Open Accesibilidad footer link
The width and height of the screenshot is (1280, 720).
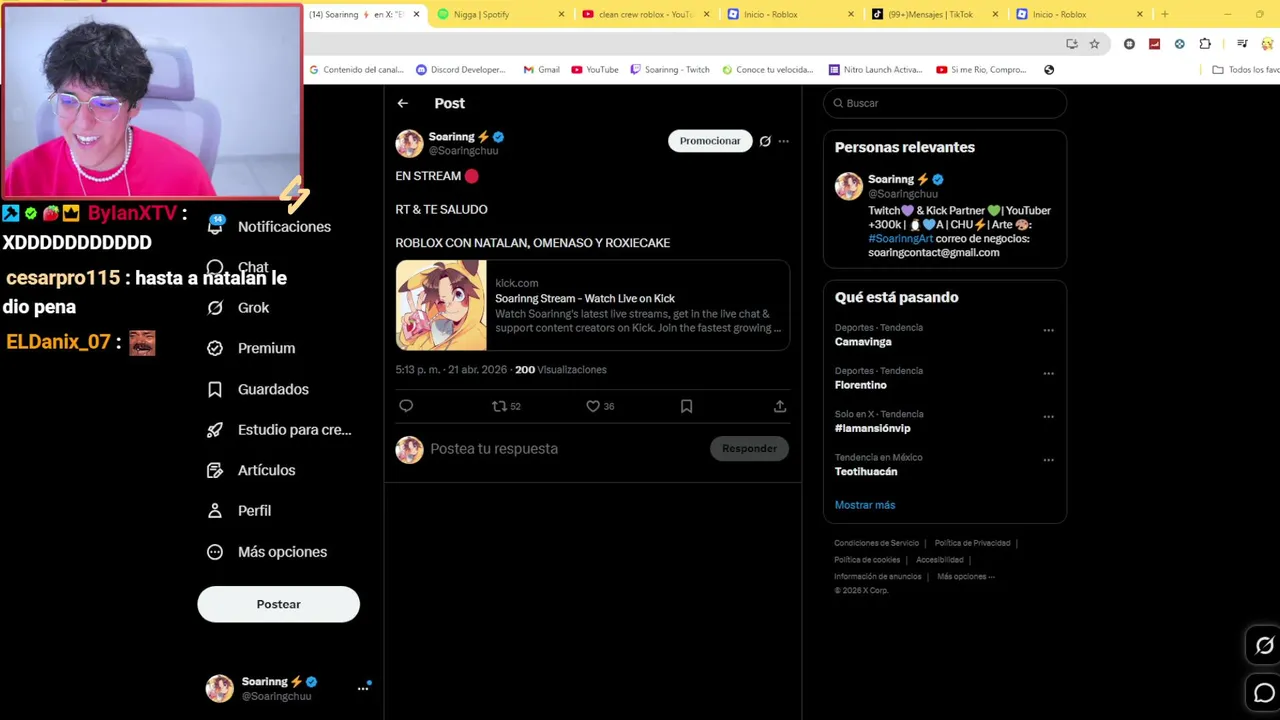click(x=940, y=560)
